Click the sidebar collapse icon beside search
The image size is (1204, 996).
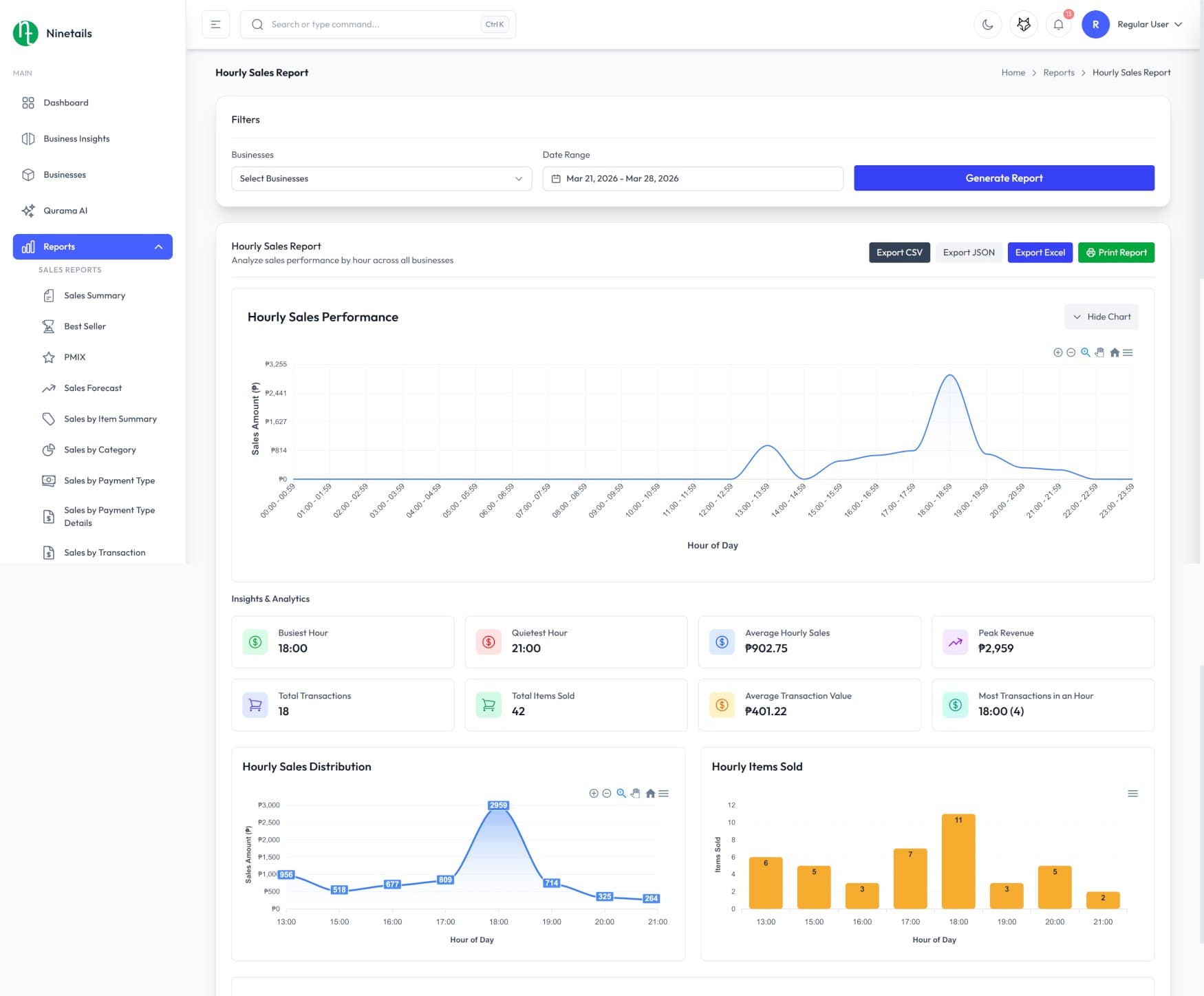(x=215, y=24)
